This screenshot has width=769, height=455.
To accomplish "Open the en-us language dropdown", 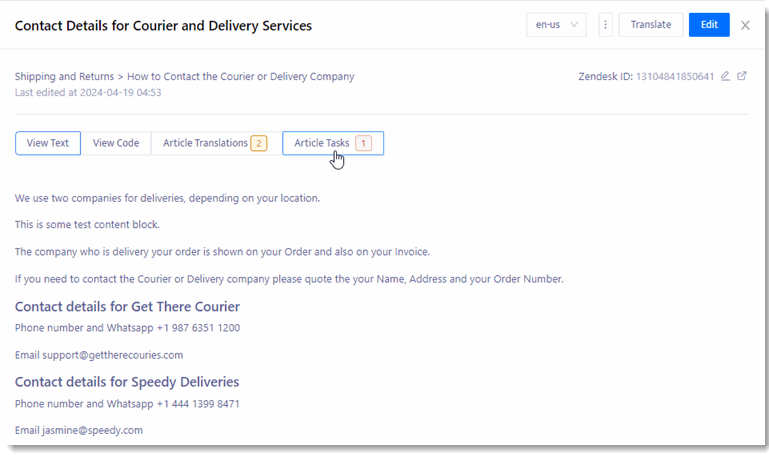I will click(556, 25).
